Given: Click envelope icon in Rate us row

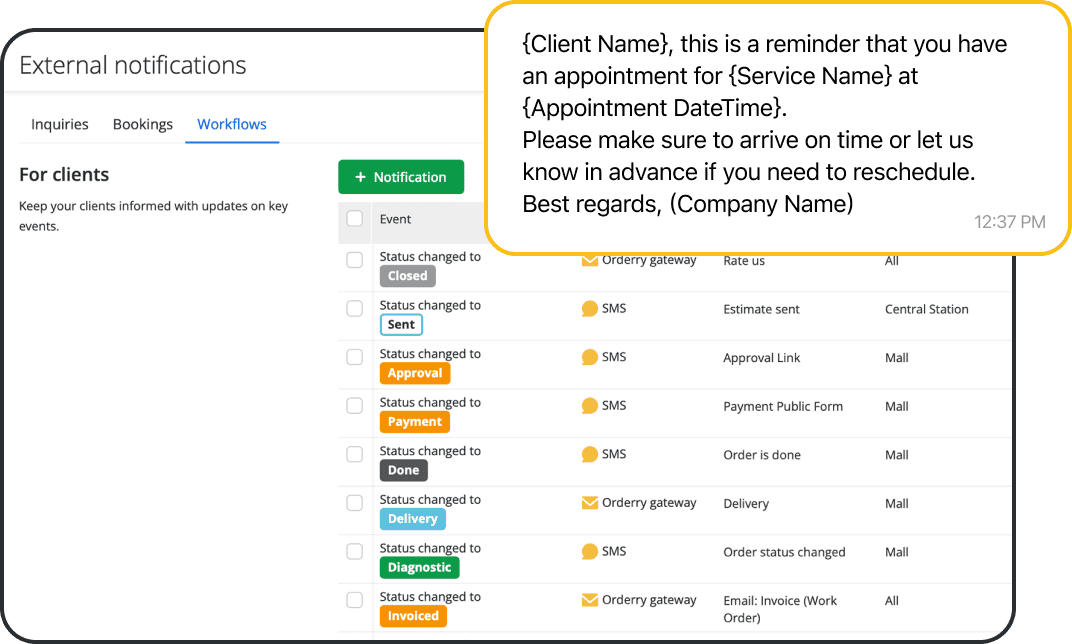Looking at the screenshot, I should (590, 261).
